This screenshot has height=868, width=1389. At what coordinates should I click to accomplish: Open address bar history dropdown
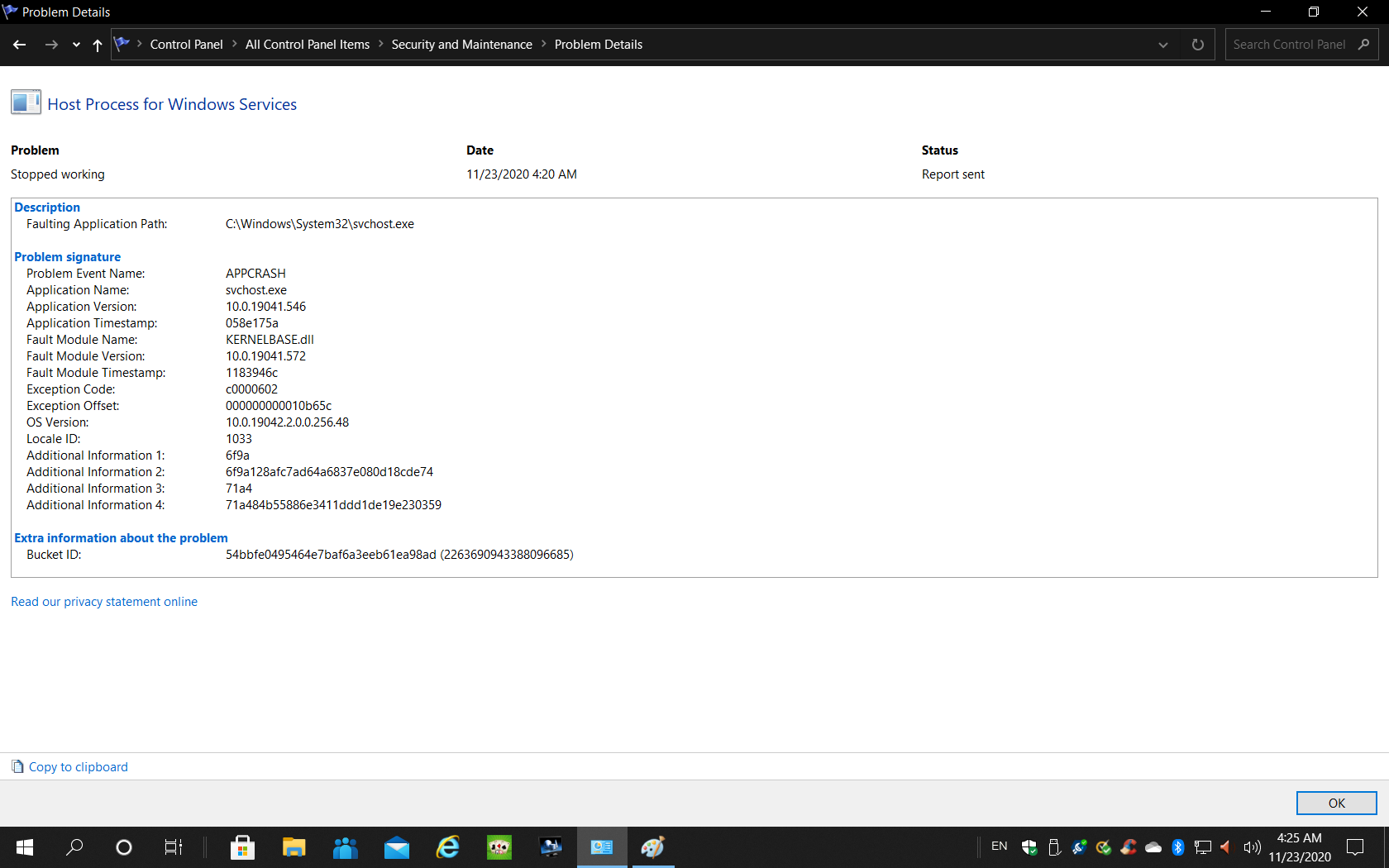coord(1163,45)
